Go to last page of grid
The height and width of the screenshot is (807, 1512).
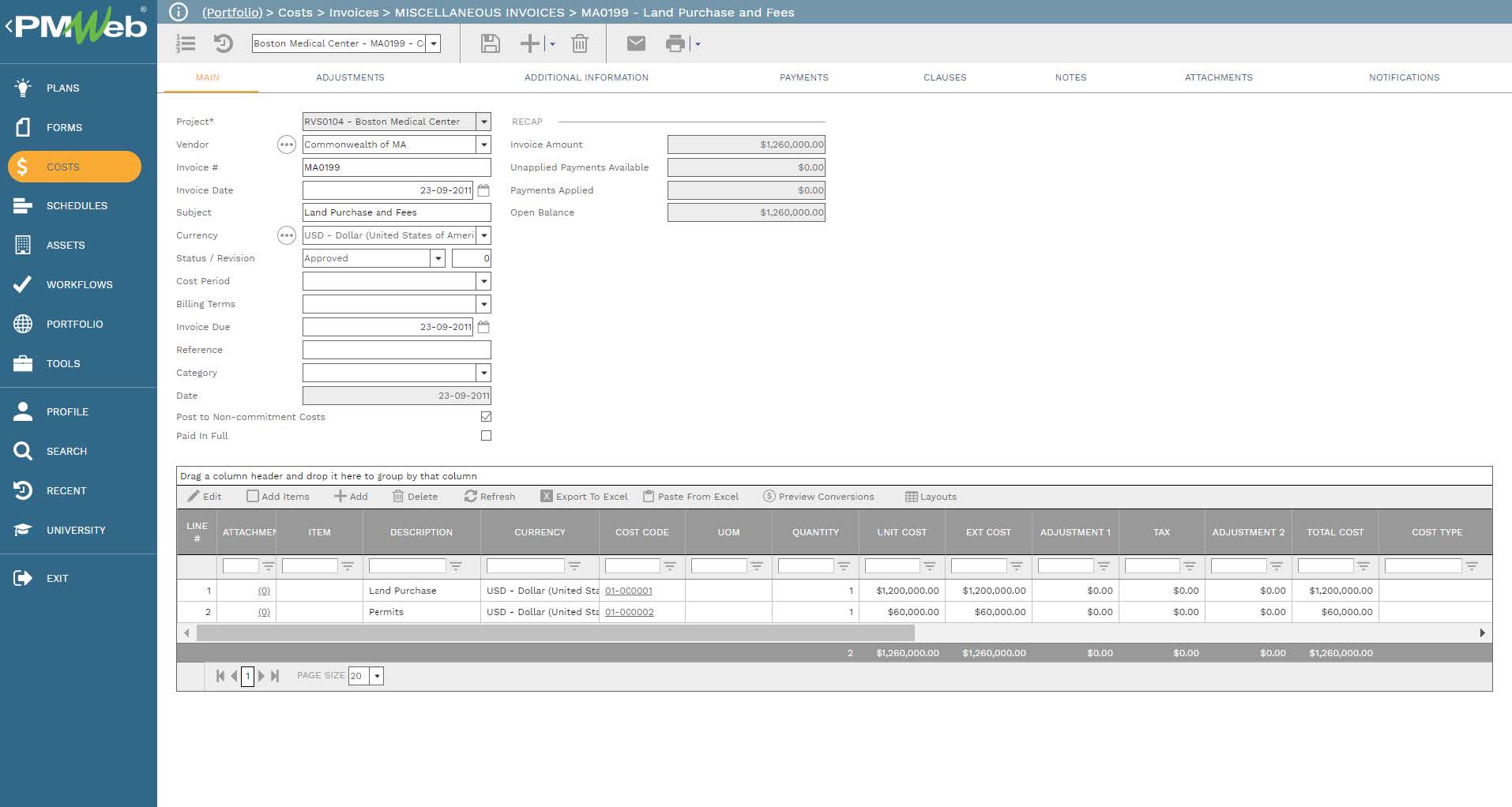point(275,676)
